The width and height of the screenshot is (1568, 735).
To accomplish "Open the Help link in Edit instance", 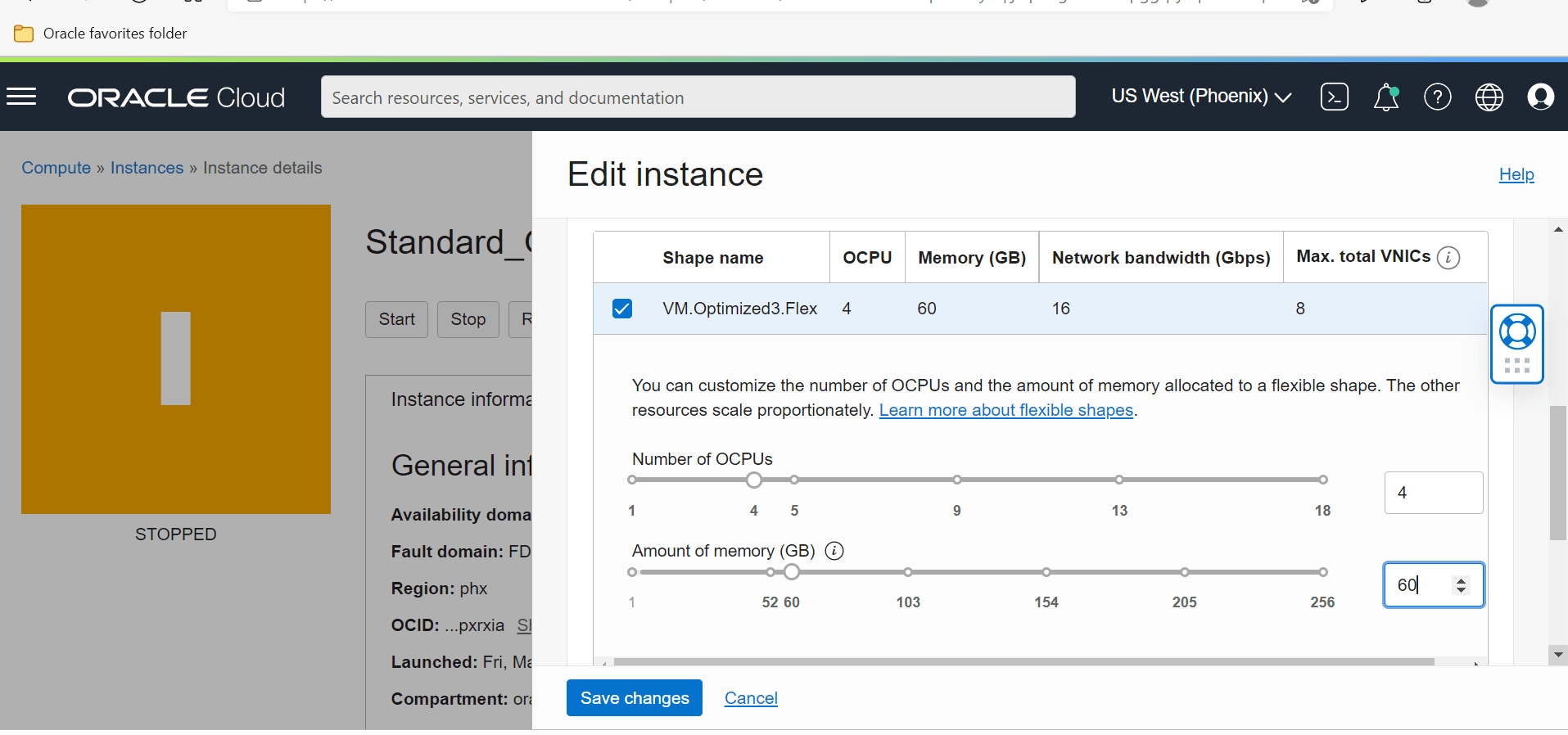I will click(x=1516, y=174).
